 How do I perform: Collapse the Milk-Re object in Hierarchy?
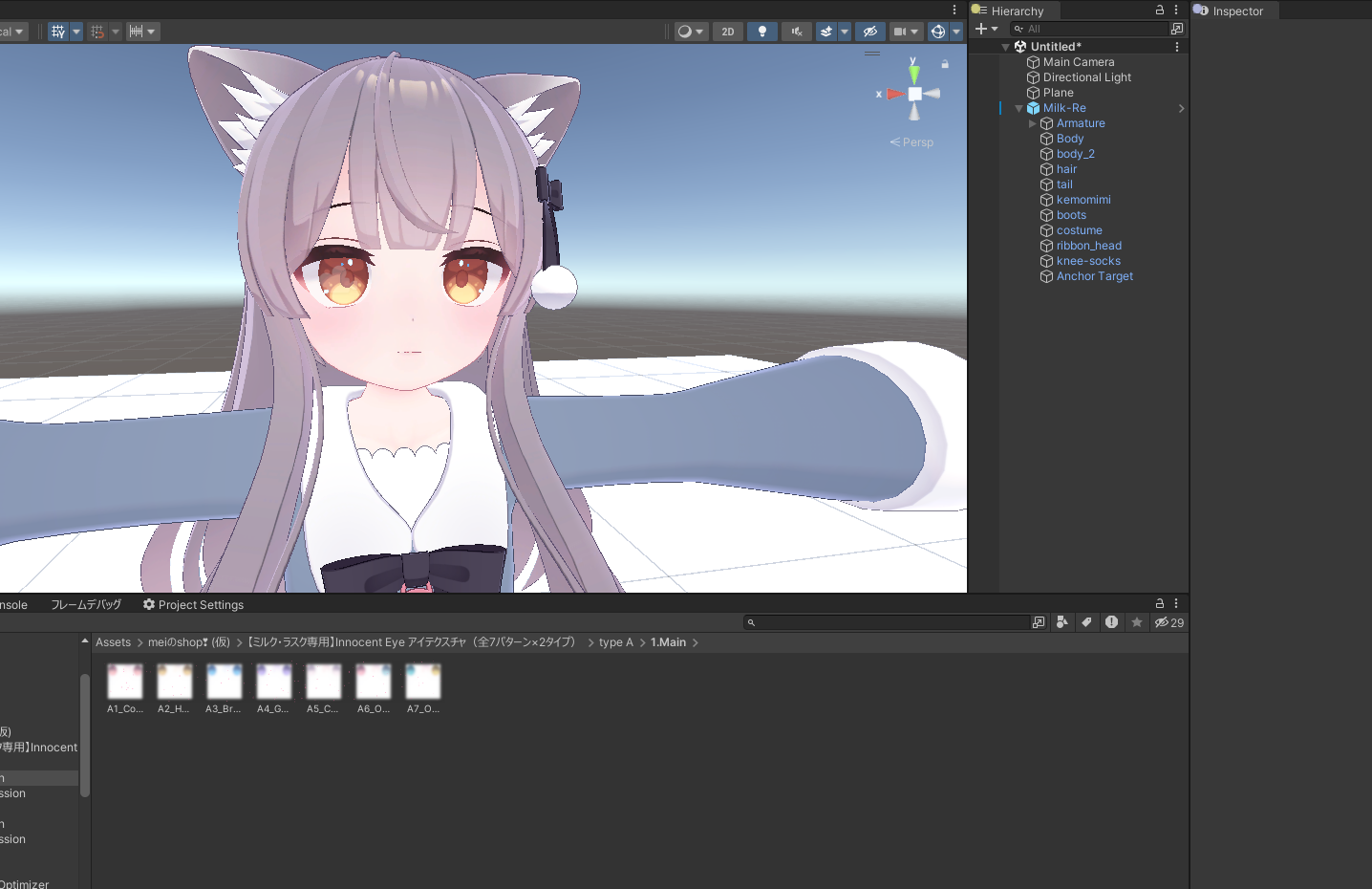click(1018, 109)
